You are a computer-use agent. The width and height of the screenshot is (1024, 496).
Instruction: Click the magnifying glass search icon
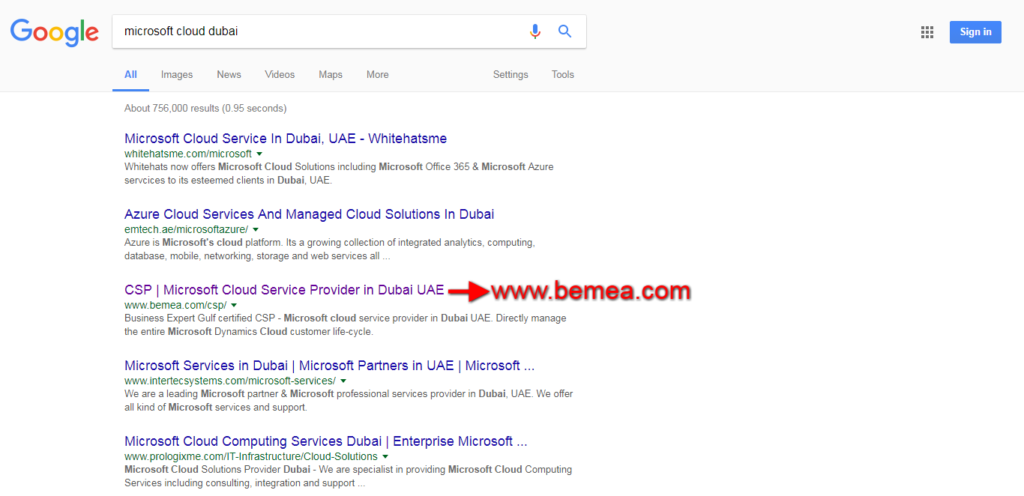(x=565, y=31)
